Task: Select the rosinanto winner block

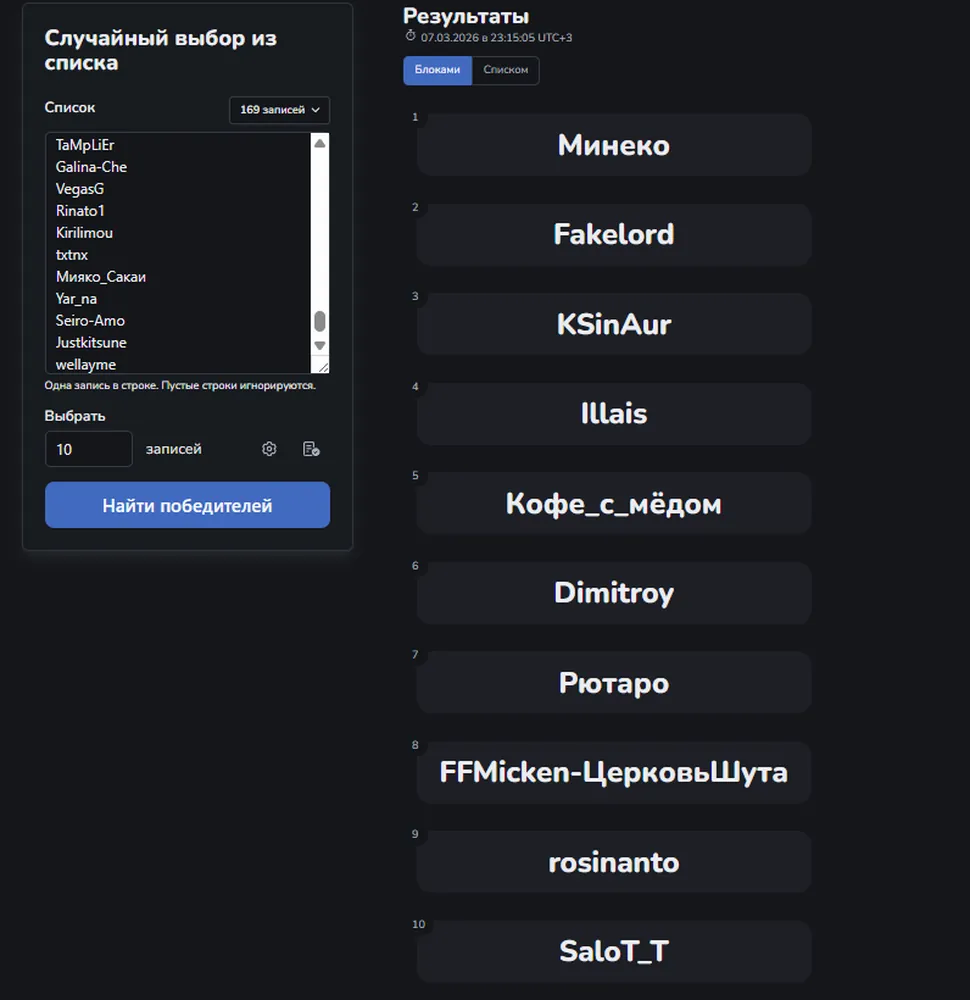Action: 614,862
